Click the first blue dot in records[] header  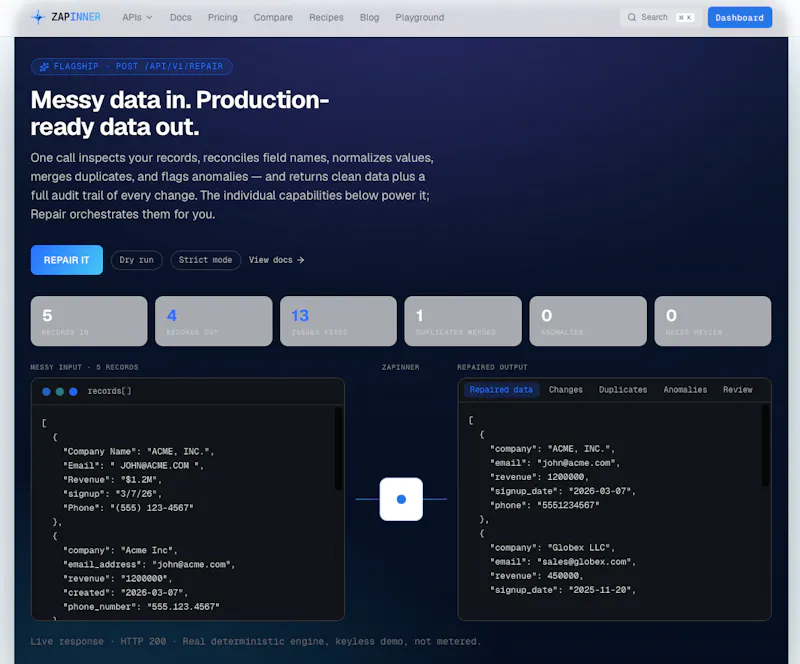(46, 391)
